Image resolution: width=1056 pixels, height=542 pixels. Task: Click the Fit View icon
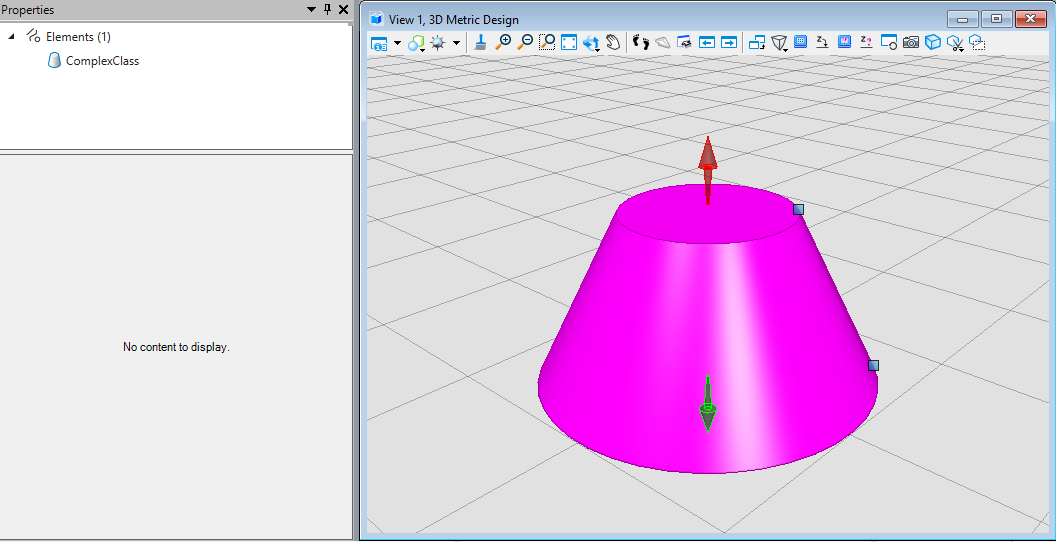coord(569,42)
